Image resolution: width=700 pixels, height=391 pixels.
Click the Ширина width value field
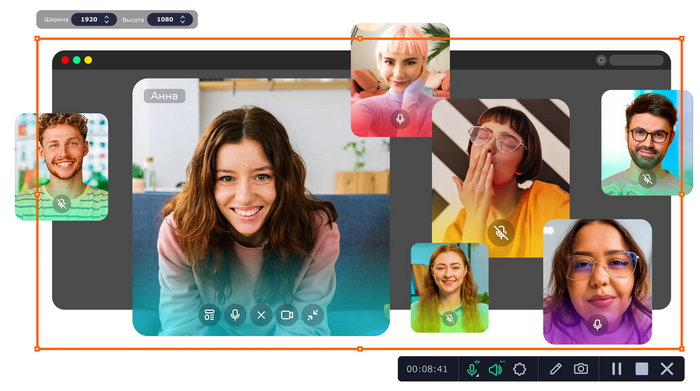[x=89, y=20]
